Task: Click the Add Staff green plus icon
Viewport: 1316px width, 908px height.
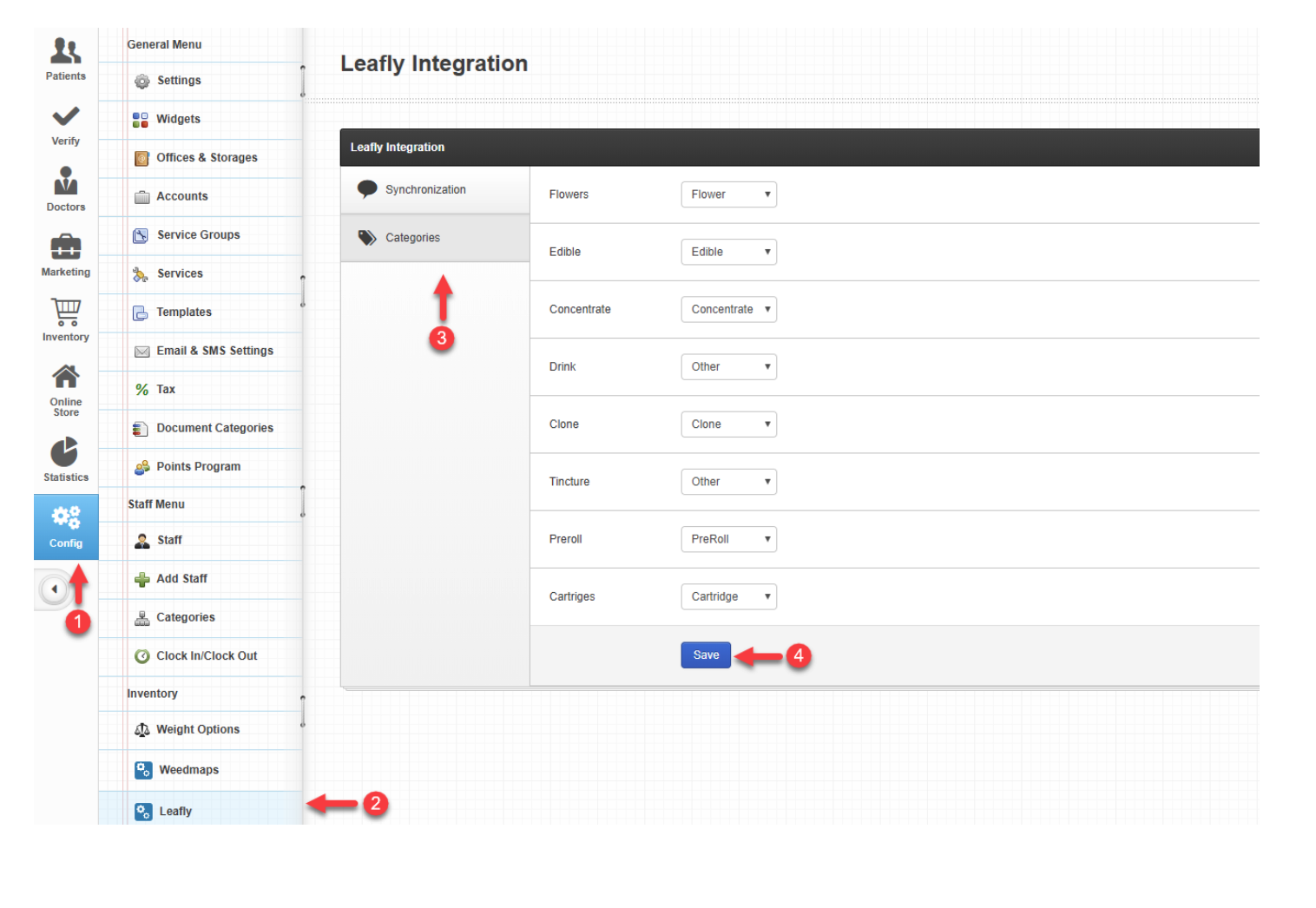Action: [142, 579]
